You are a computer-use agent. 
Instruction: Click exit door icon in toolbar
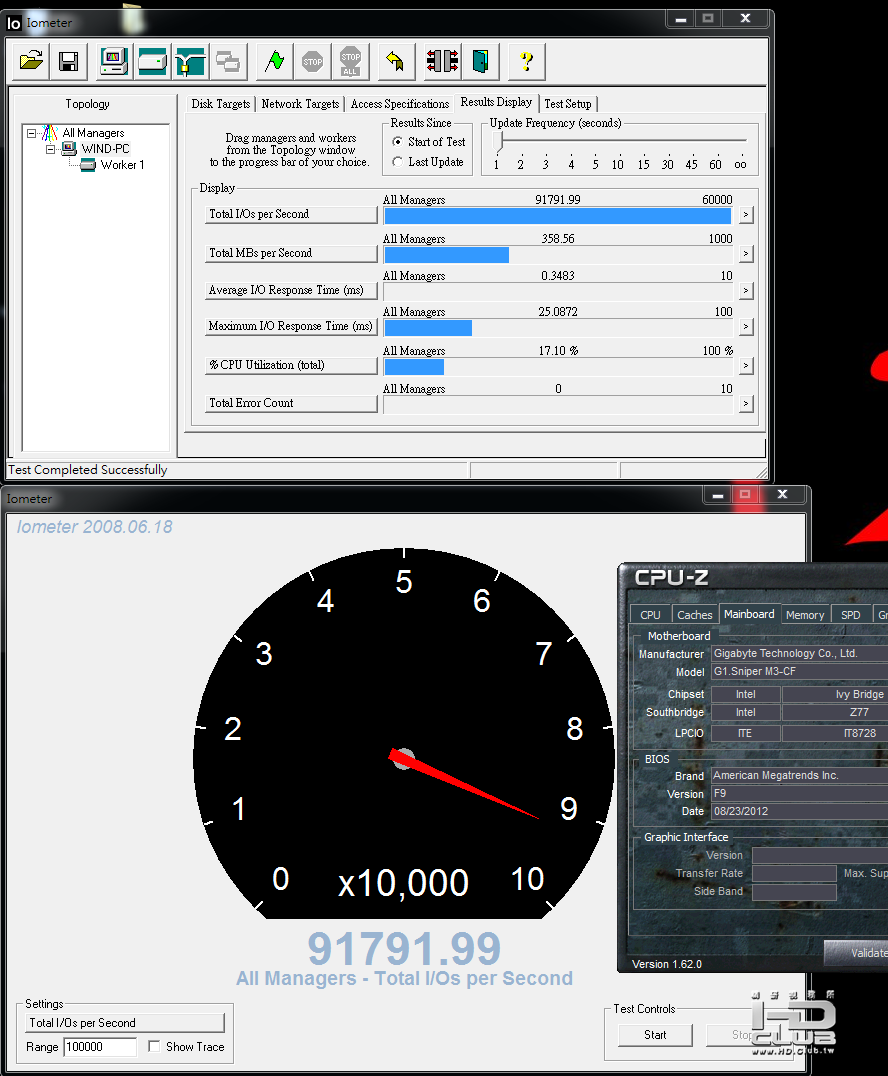[x=480, y=61]
